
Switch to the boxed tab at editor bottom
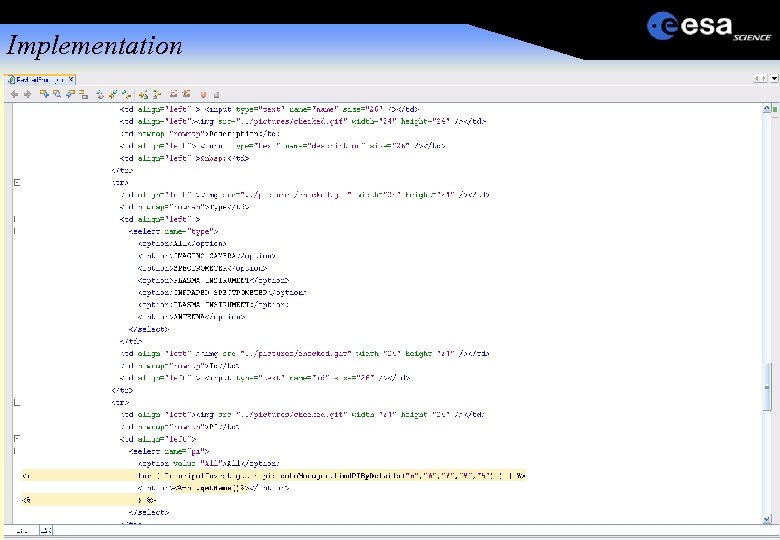[46, 530]
